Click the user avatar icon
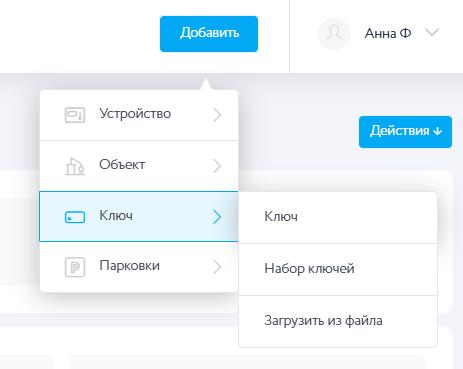Viewport: 463px width, 369px height. 334,34
